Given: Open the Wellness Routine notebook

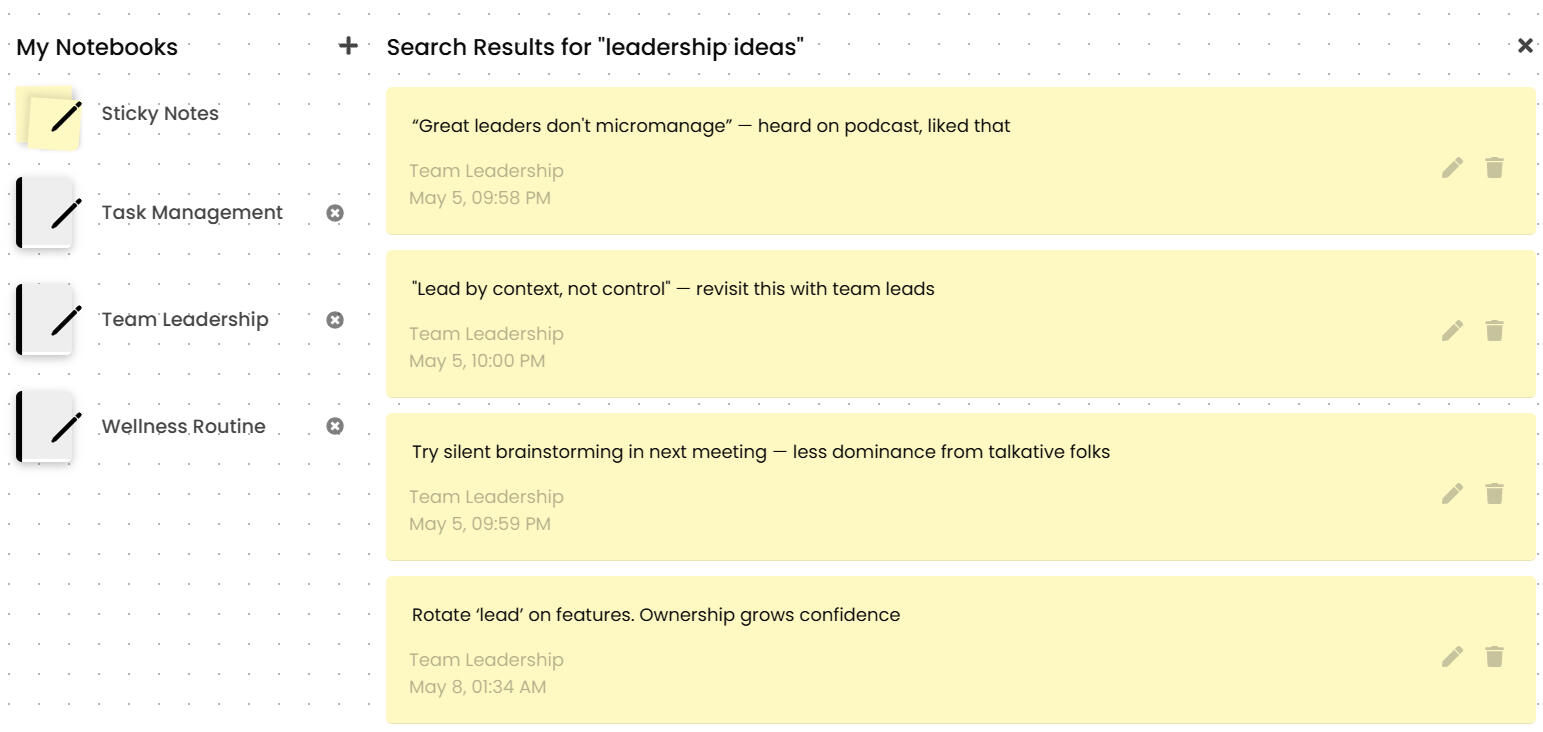Looking at the screenshot, I should point(183,427).
